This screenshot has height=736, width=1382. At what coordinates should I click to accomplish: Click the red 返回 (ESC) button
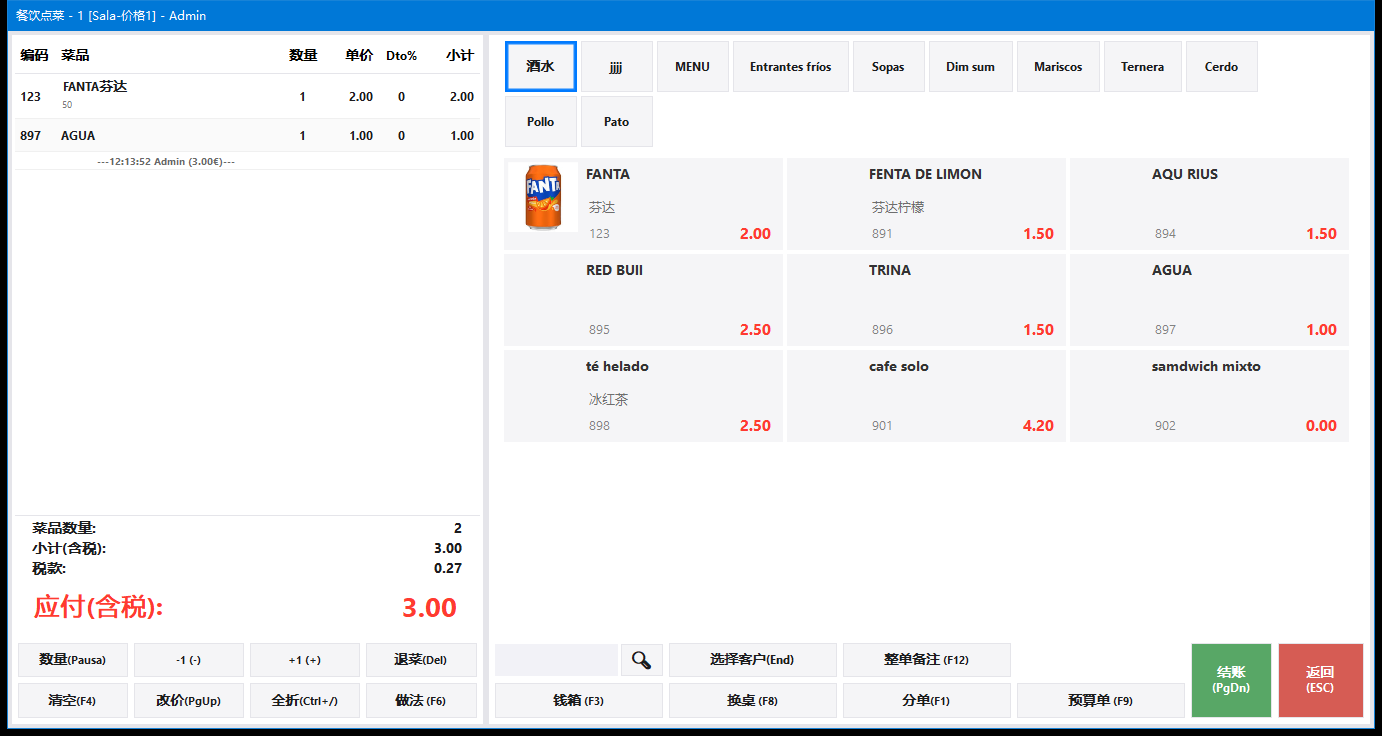[1320, 680]
